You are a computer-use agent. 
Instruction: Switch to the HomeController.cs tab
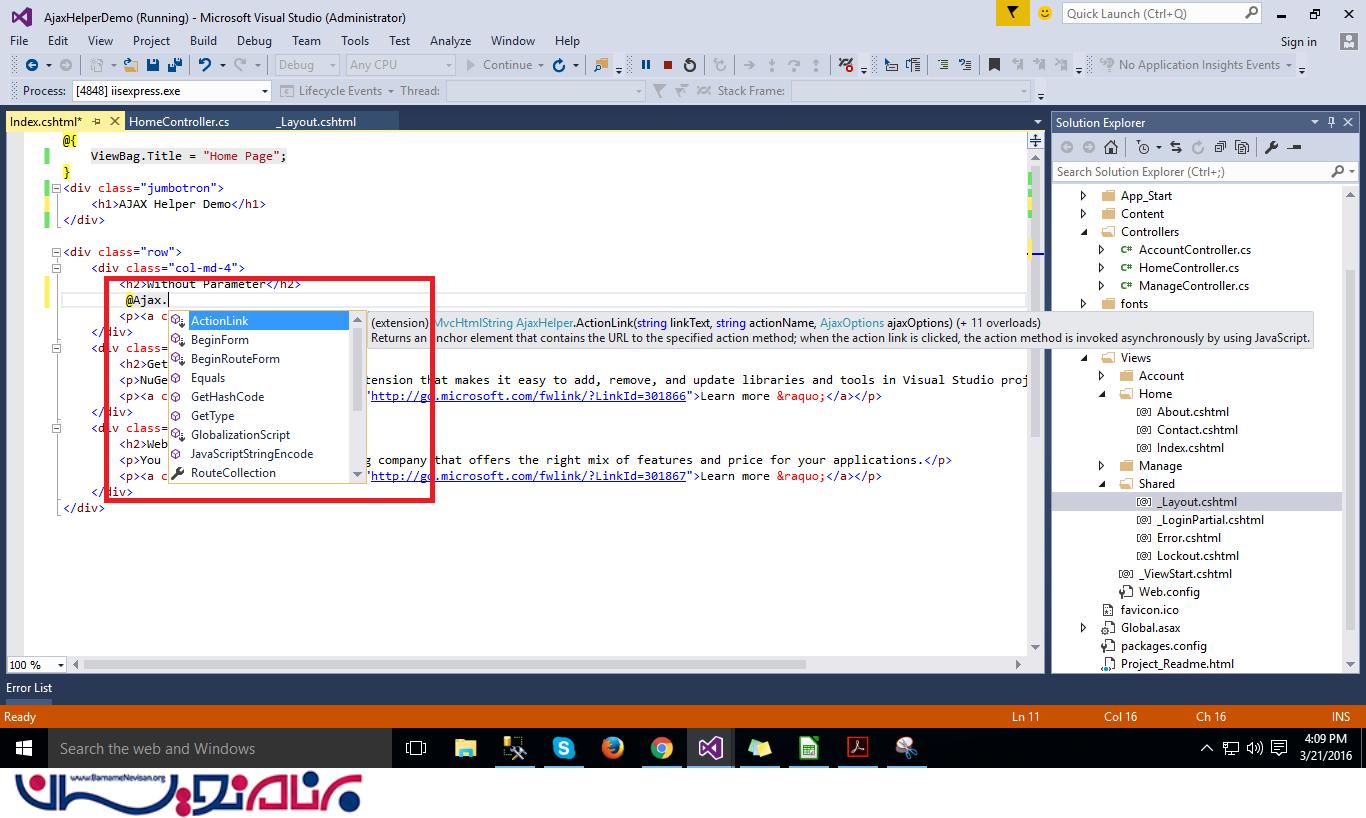(x=179, y=121)
